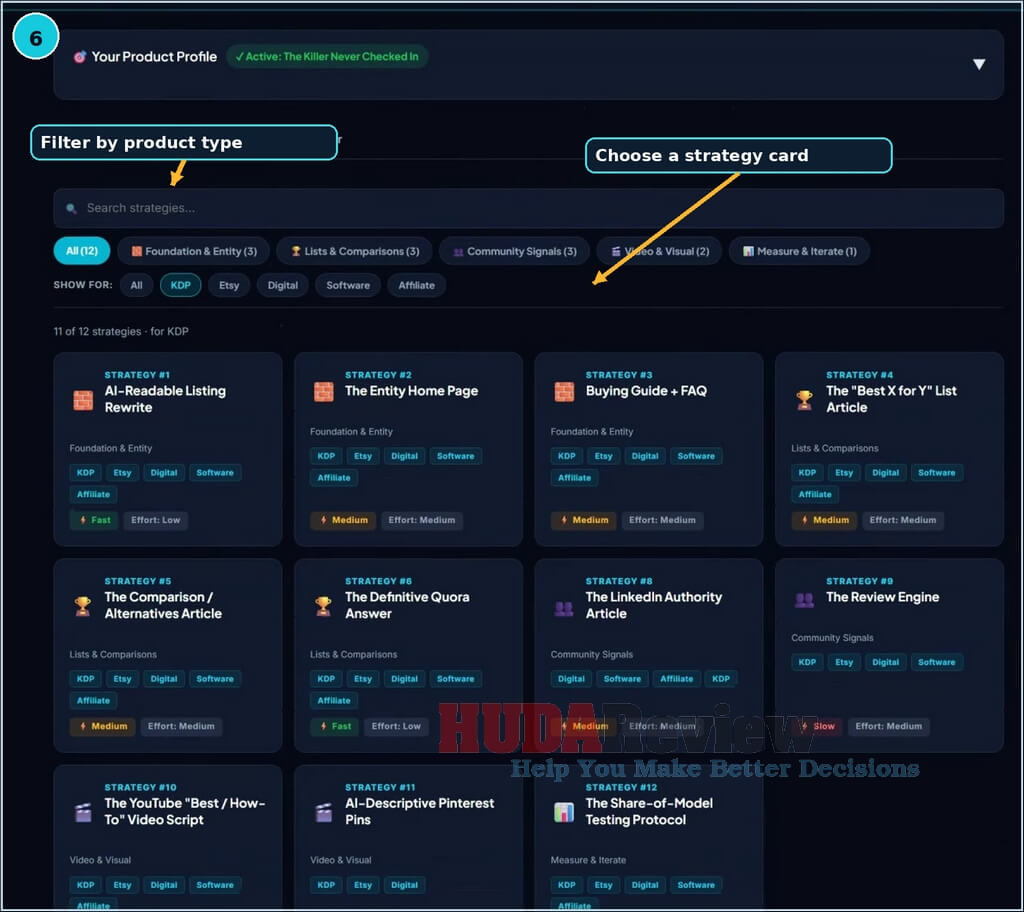Click the Search strategies input field

[528, 208]
